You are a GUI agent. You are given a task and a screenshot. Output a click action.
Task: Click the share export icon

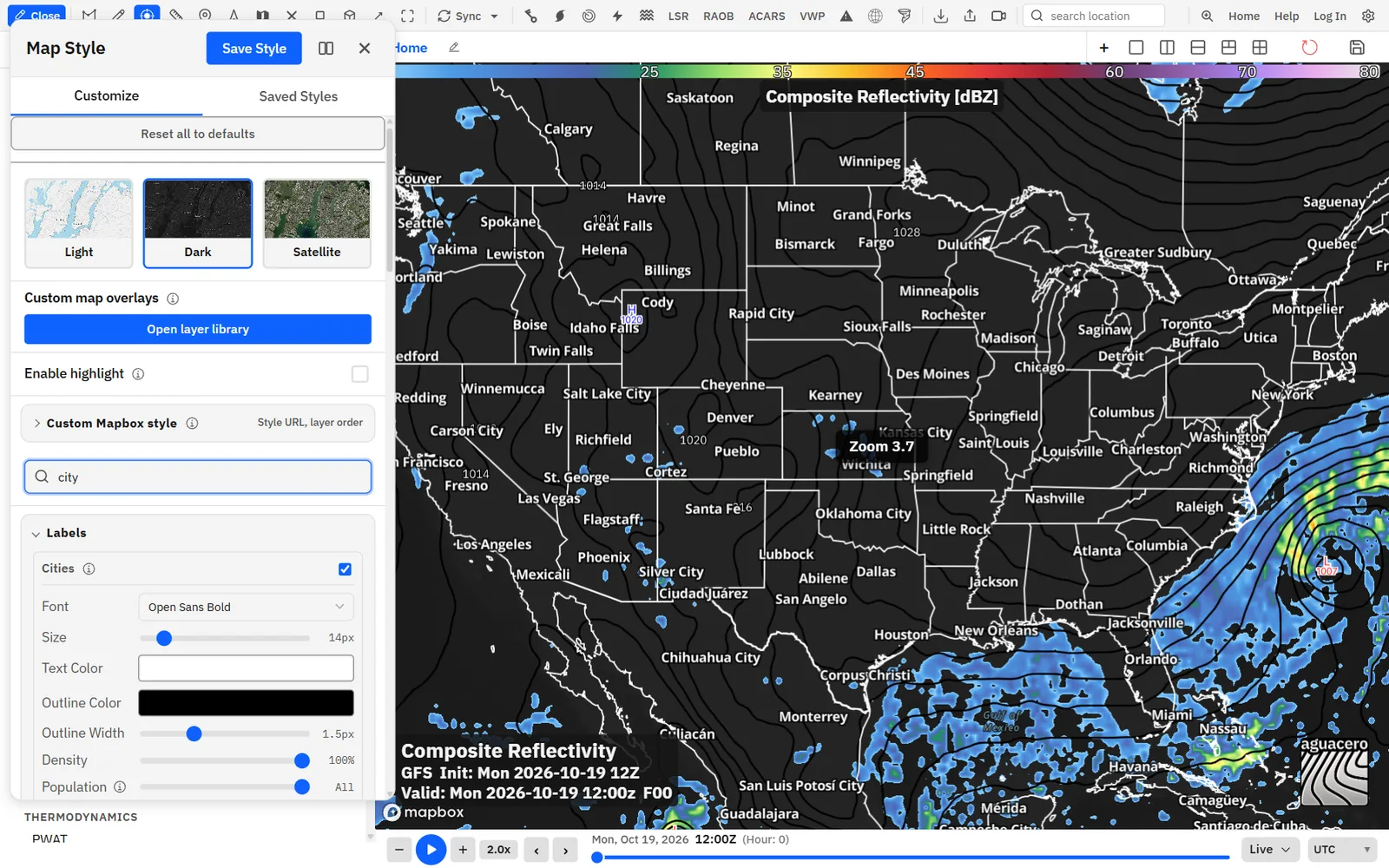coord(970,16)
